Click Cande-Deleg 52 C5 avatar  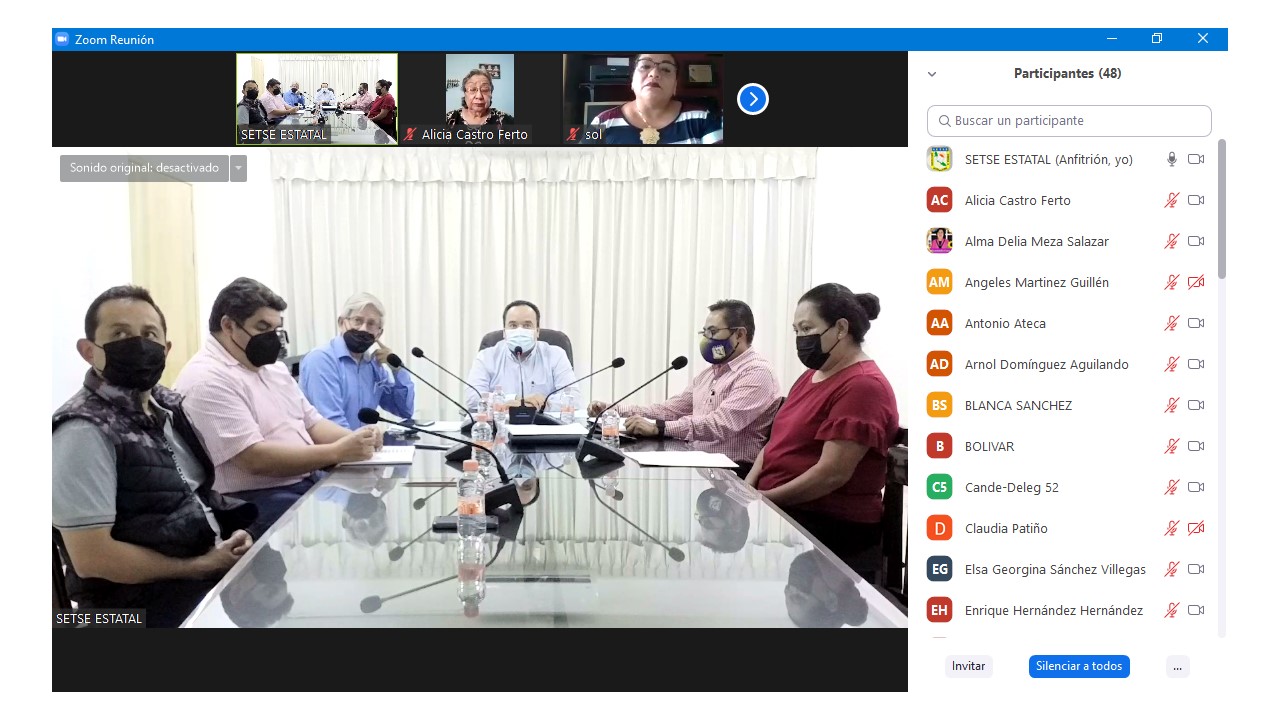click(x=939, y=487)
